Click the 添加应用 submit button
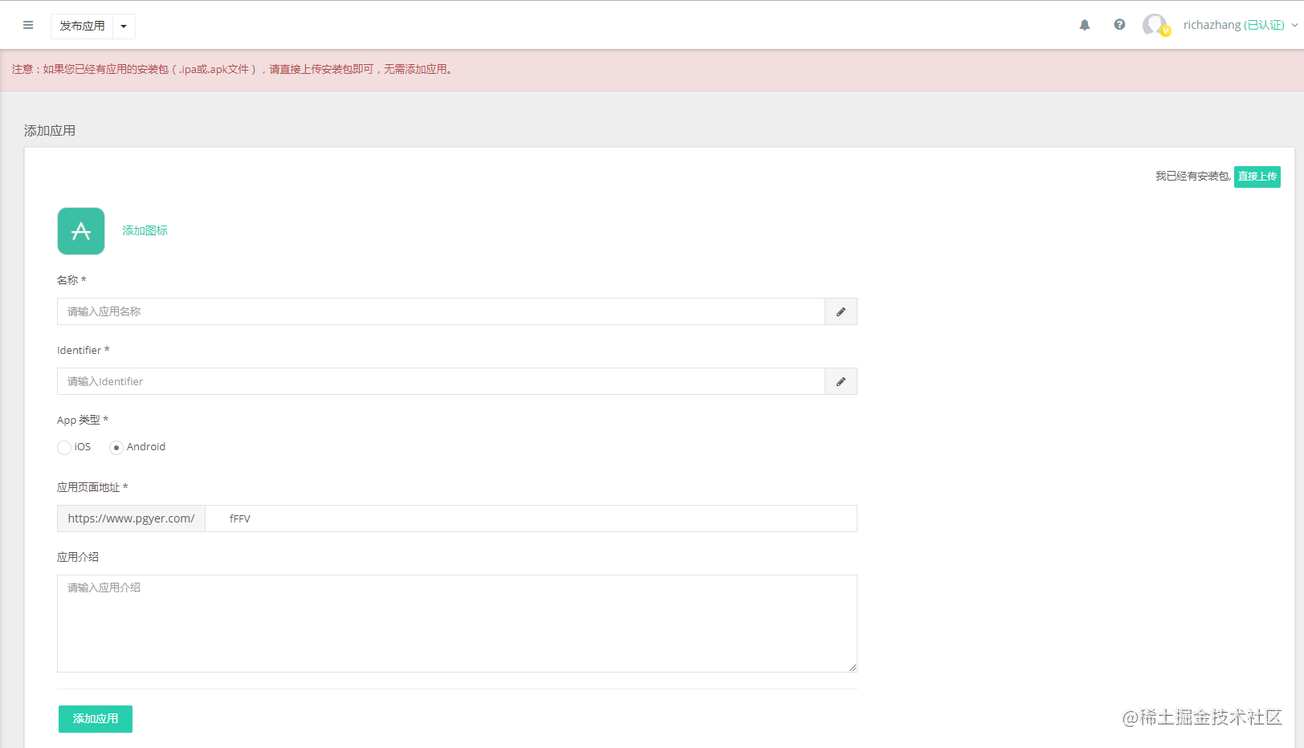This screenshot has height=748, width=1304. 95,719
